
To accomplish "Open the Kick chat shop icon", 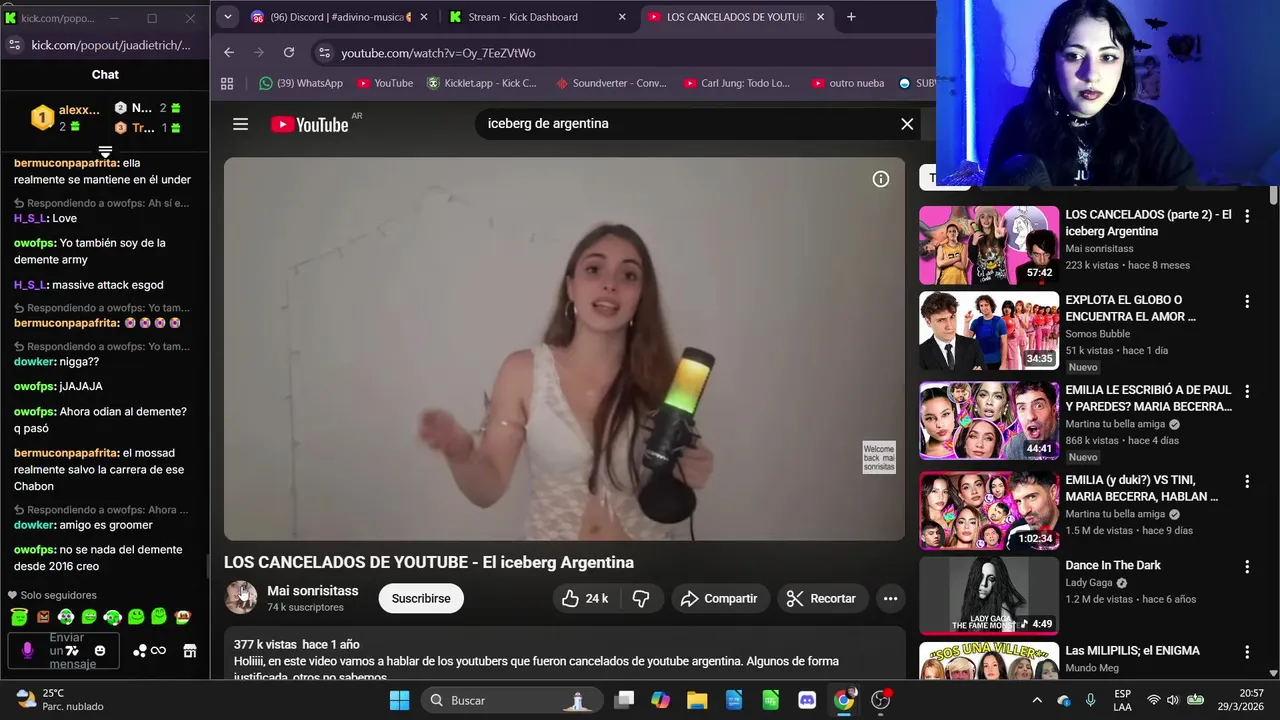I will pos(190,651).
